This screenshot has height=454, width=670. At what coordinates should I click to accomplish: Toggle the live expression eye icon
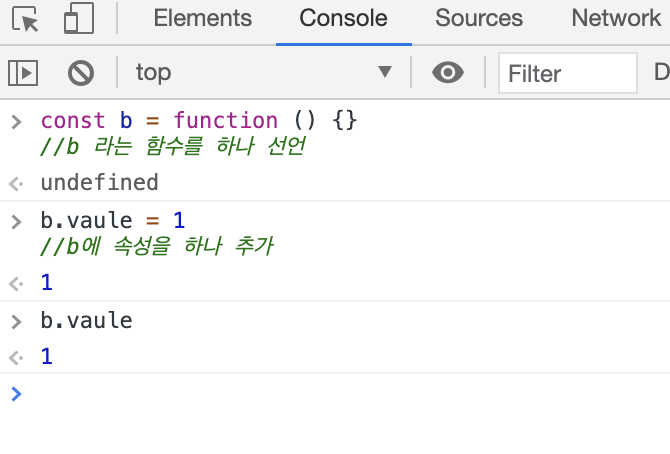tap(448, 72)
